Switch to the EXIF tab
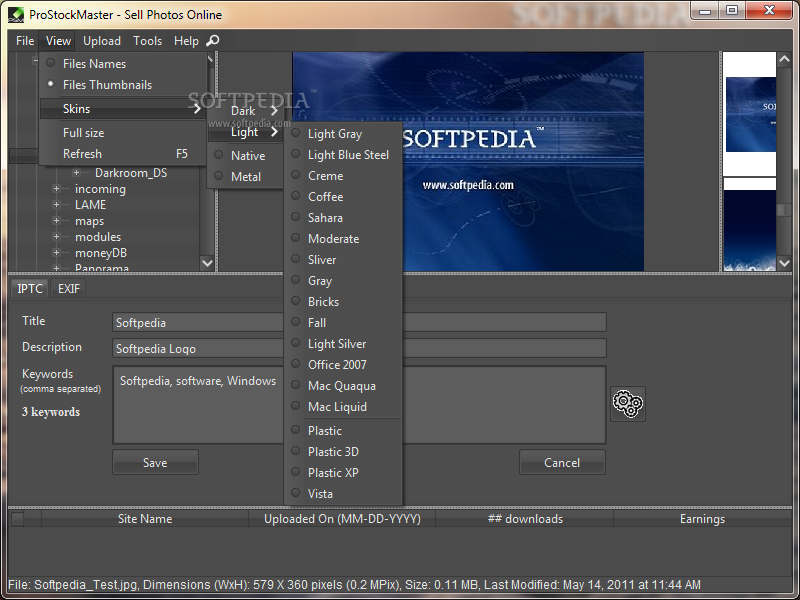 [x=68, y=289]
